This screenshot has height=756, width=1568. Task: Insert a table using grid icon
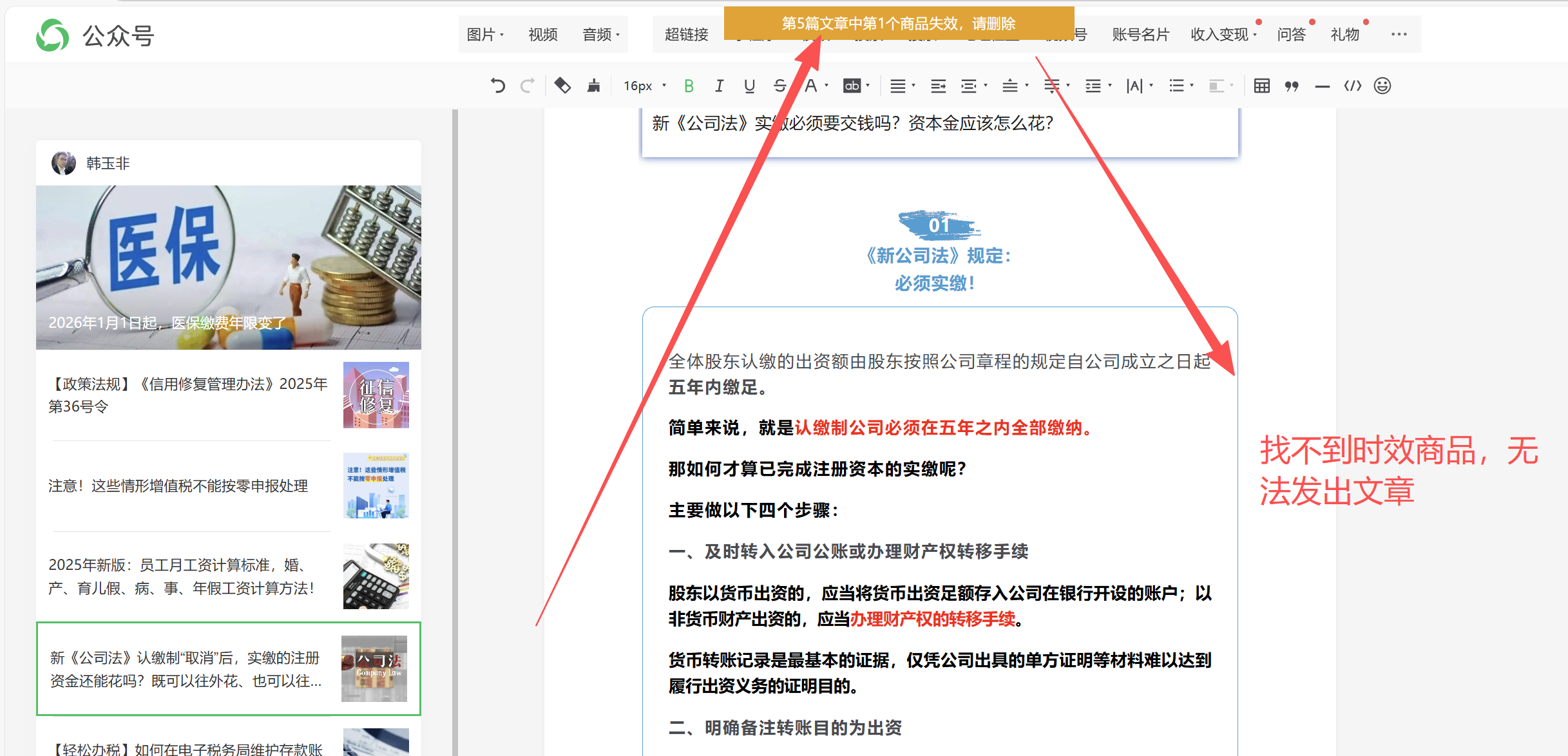(x=1261, y=86)
